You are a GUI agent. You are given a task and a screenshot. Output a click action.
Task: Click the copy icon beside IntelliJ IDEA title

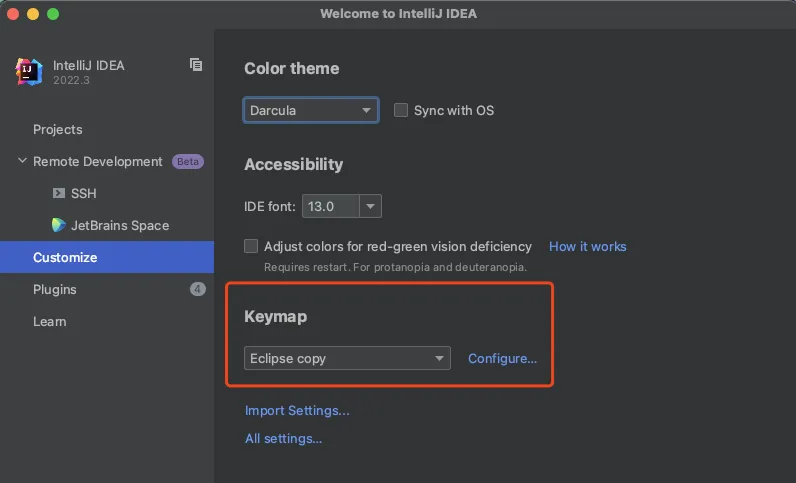coord(196,65)
